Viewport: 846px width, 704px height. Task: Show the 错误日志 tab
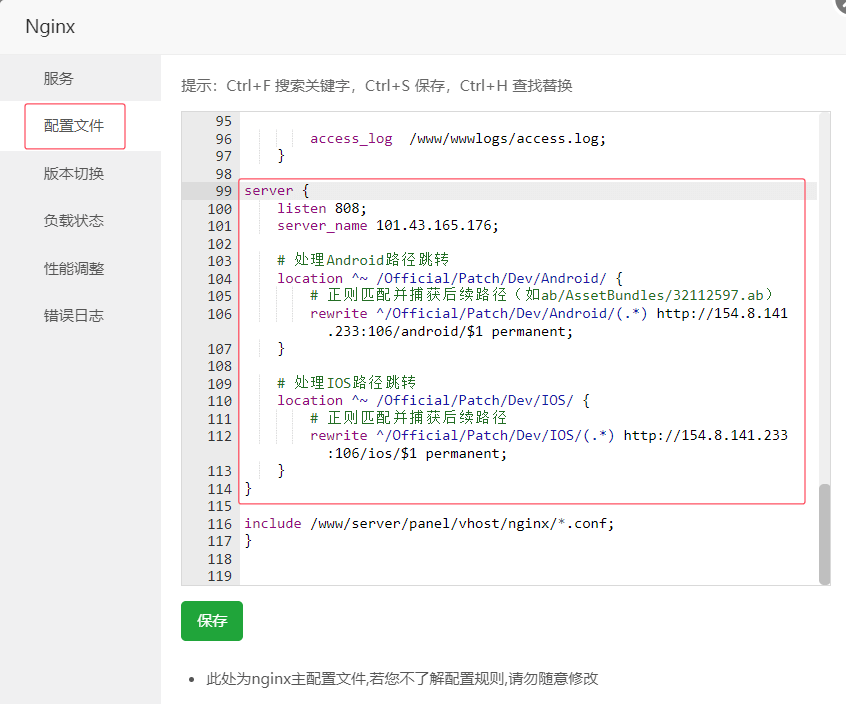pyautogui.click(x=74, y=315)
